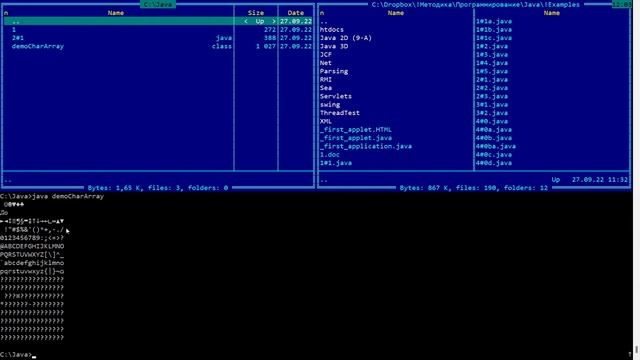Select 1#1b.java file
Screen dimensions: 640x360
coord(494,30)
